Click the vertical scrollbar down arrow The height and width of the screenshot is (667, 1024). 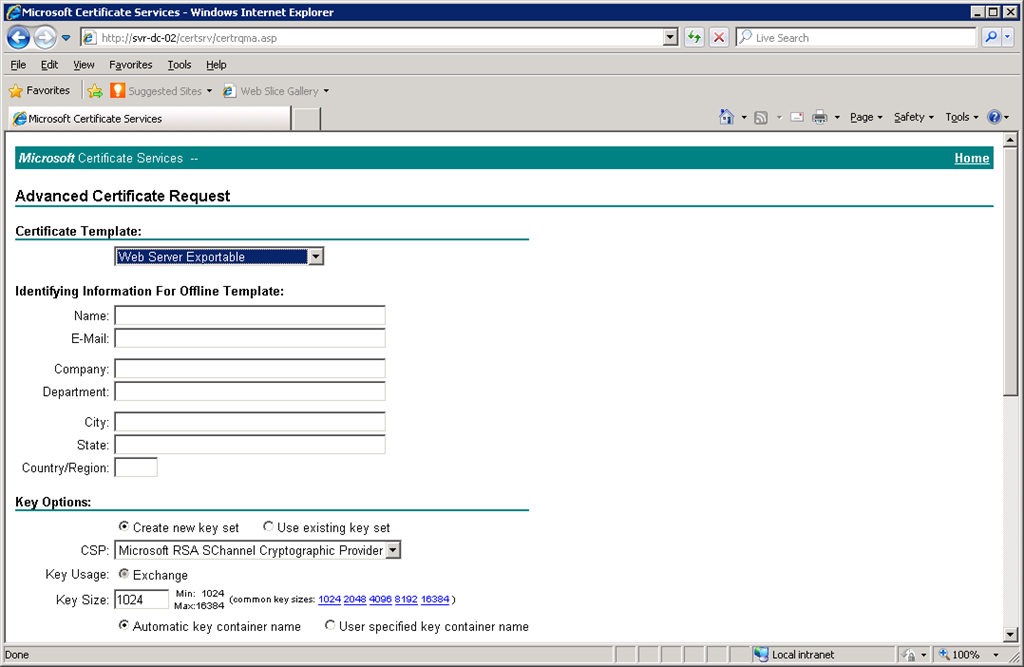pyautogui.click(x=1010, y=634)
